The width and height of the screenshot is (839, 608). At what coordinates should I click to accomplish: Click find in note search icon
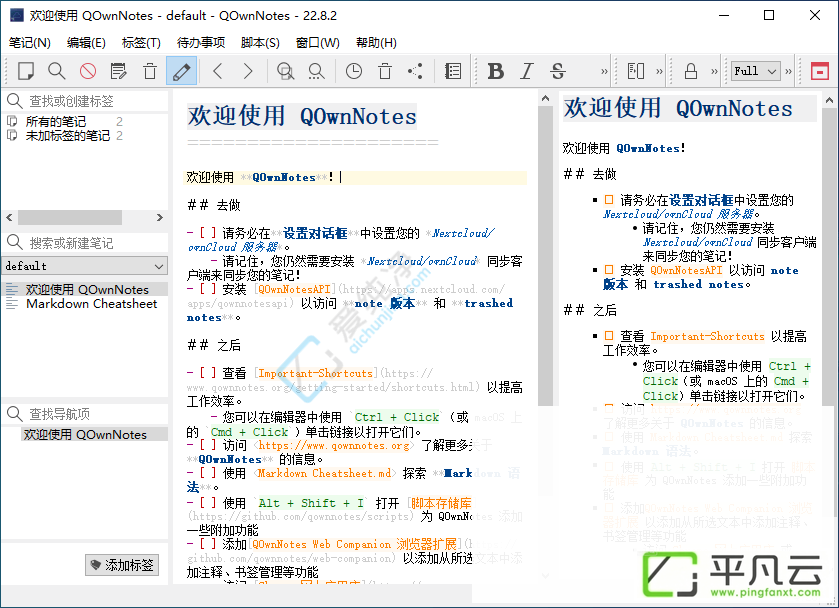(285, 71)
